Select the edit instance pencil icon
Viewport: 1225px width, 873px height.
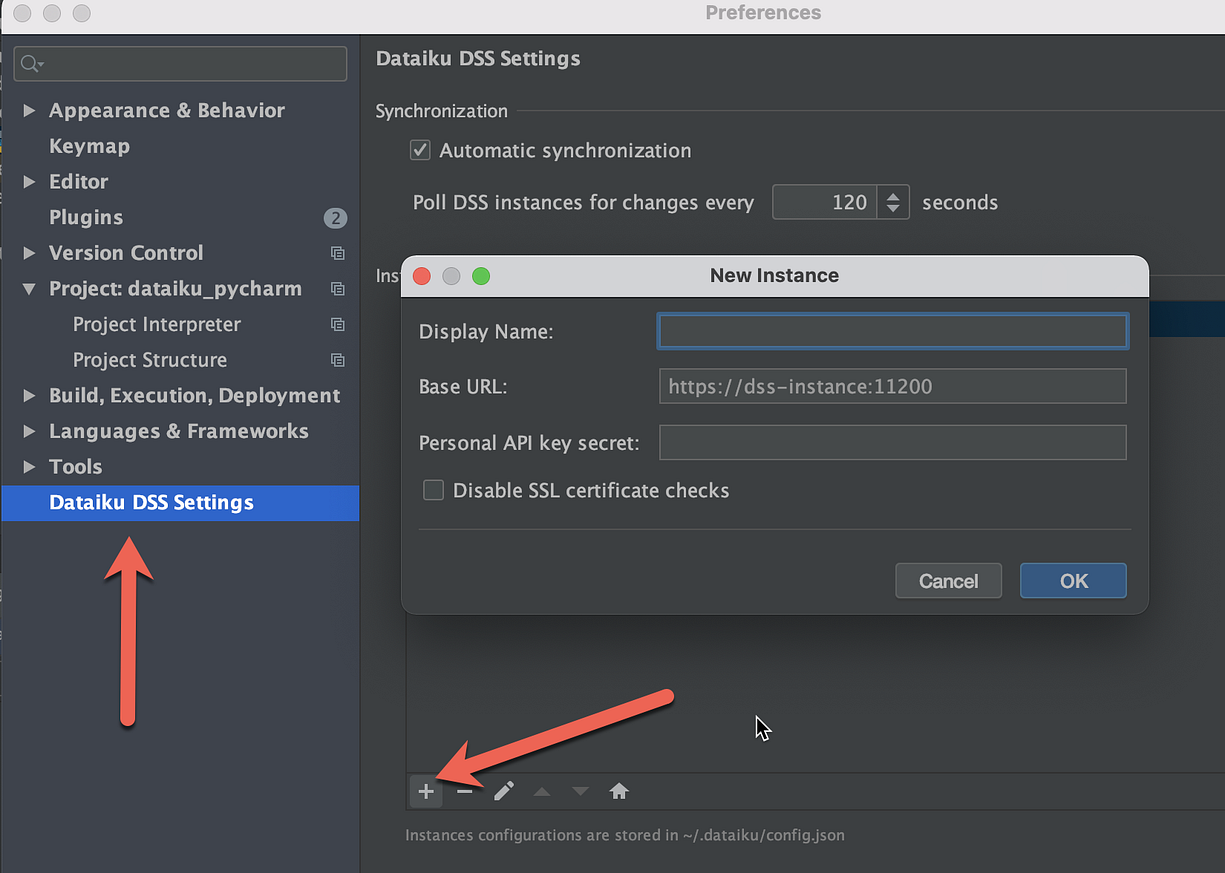(x=503, y=791)
